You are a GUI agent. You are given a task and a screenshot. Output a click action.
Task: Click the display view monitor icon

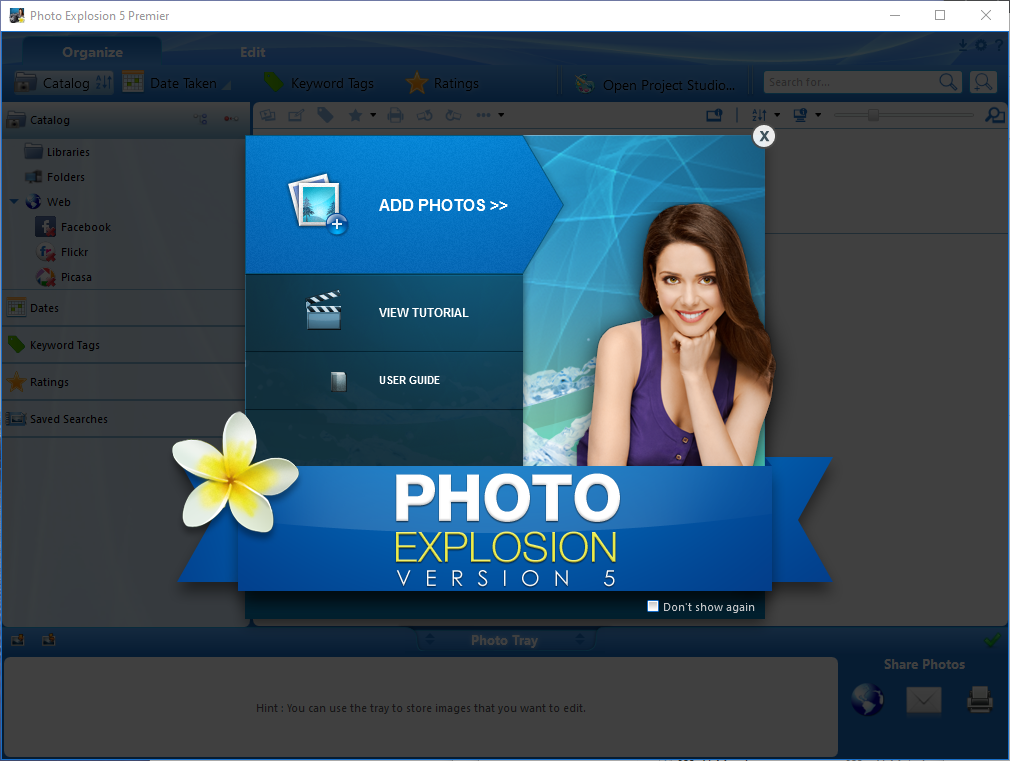(x=801, y=115)
